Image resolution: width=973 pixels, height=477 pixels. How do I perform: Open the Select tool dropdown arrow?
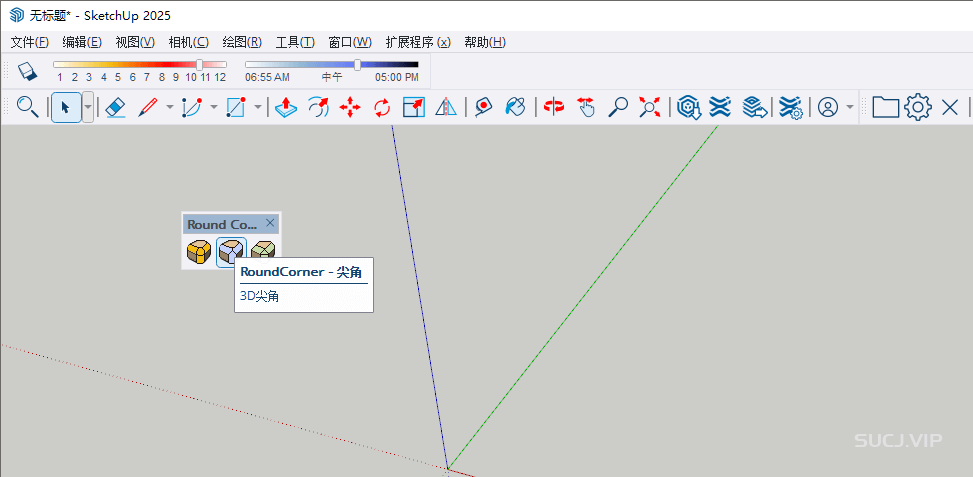(87, 107)
